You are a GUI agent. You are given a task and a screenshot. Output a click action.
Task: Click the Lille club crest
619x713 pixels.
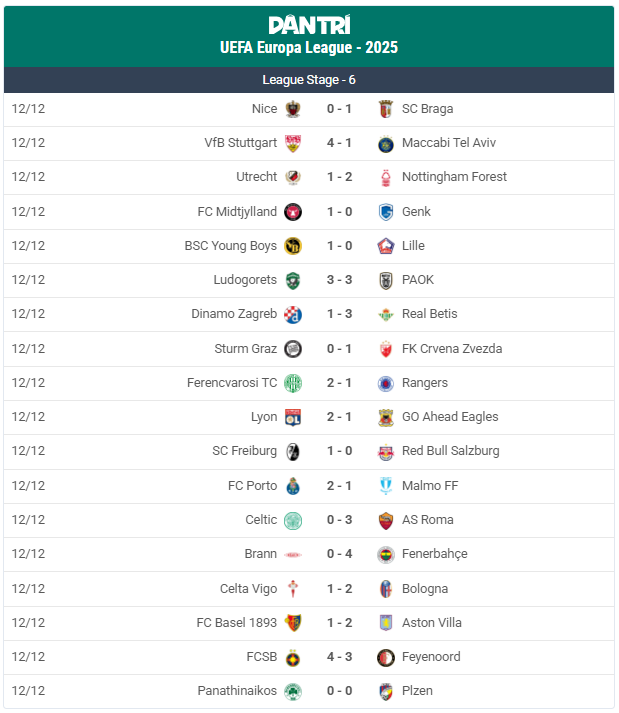386,246
